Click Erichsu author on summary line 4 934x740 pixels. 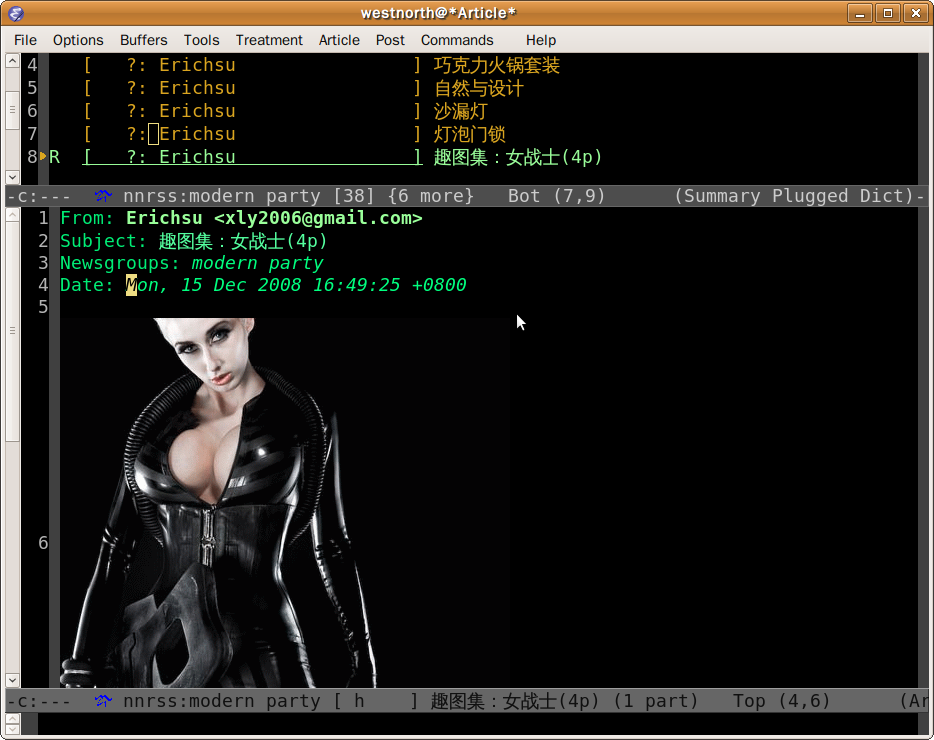click(197, 65)
